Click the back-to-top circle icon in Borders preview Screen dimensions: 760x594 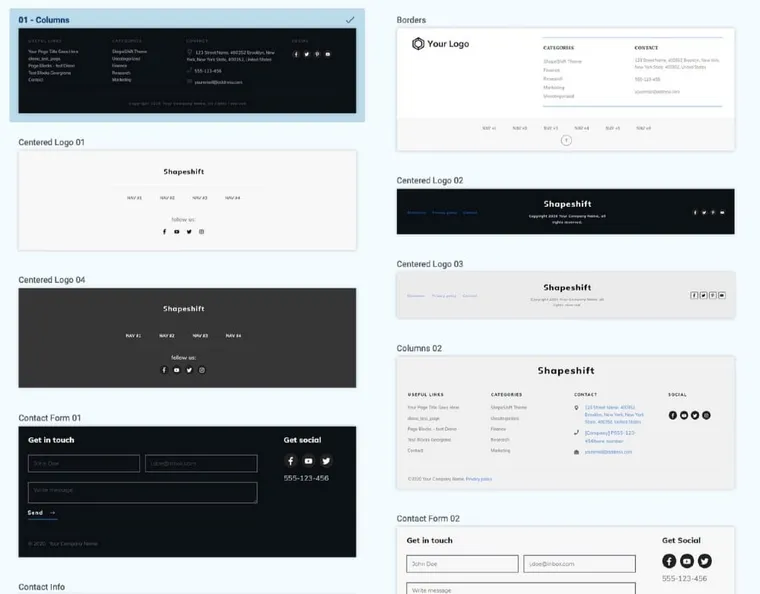566,141
